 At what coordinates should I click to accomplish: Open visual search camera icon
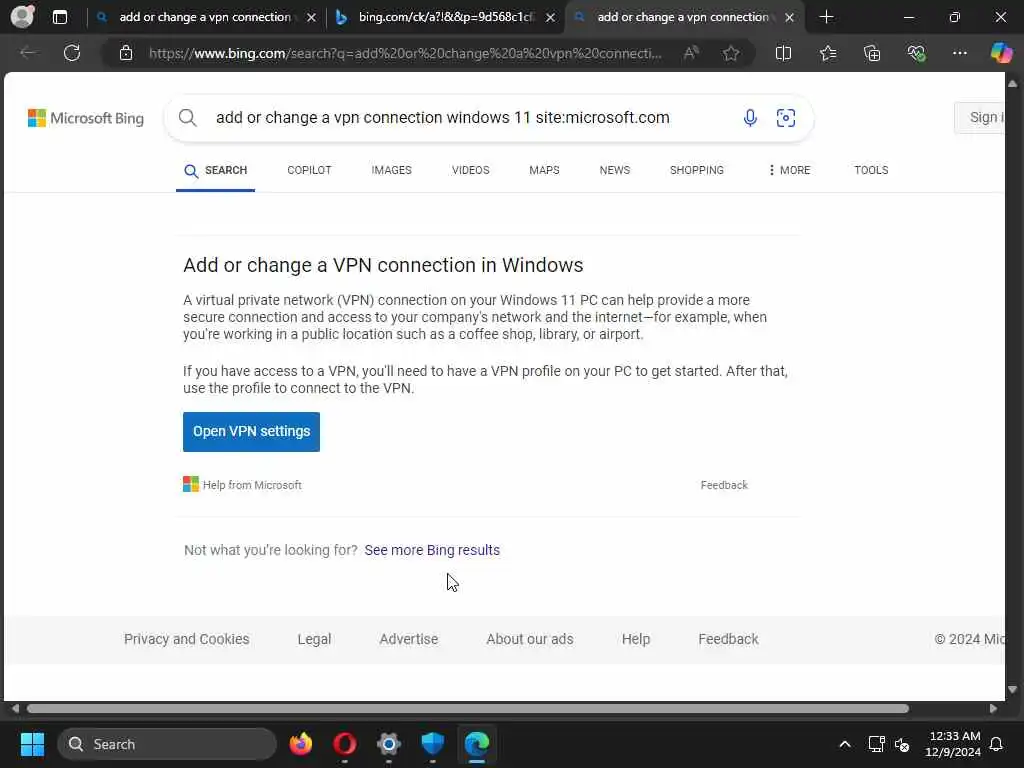tap(786, 118)
